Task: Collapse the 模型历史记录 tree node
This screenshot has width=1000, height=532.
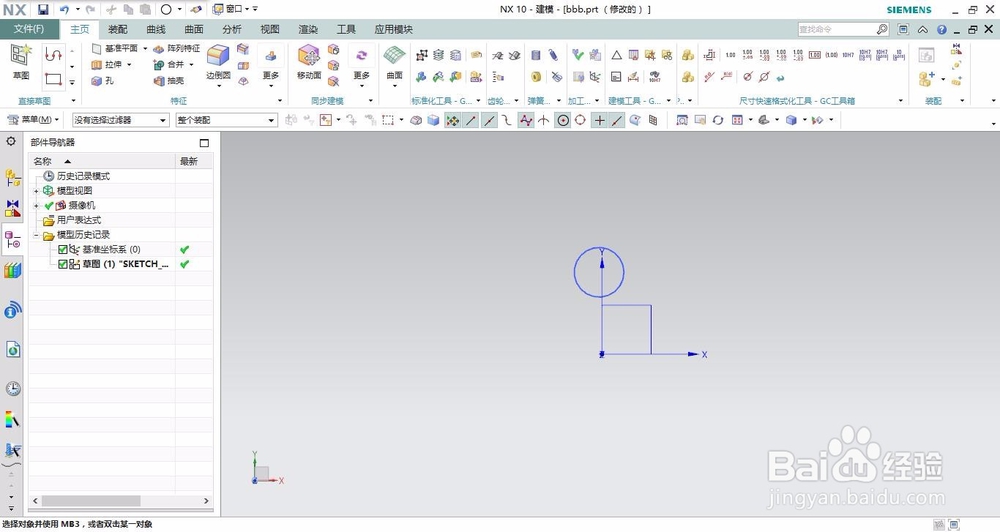Action: 36,235
